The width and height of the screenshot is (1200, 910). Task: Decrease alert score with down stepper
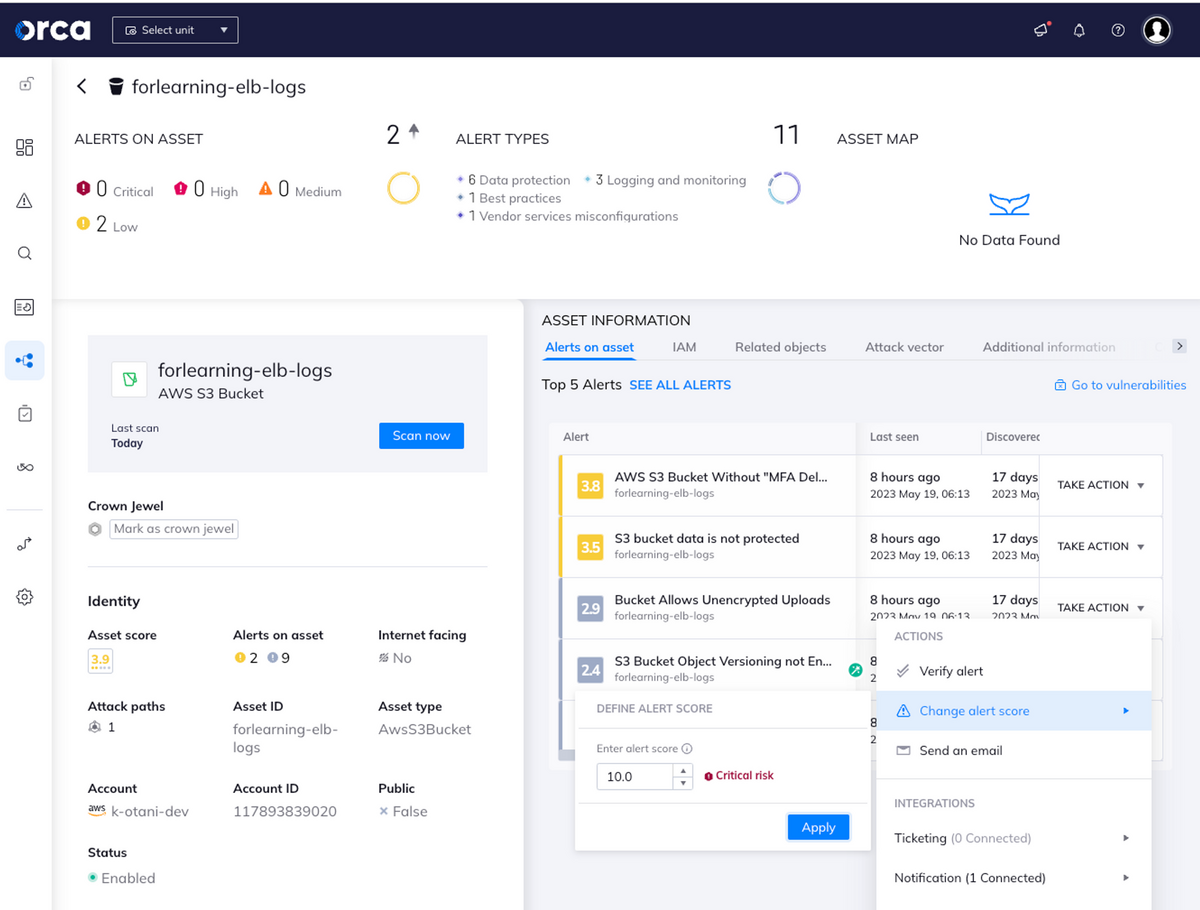(683, 783)
